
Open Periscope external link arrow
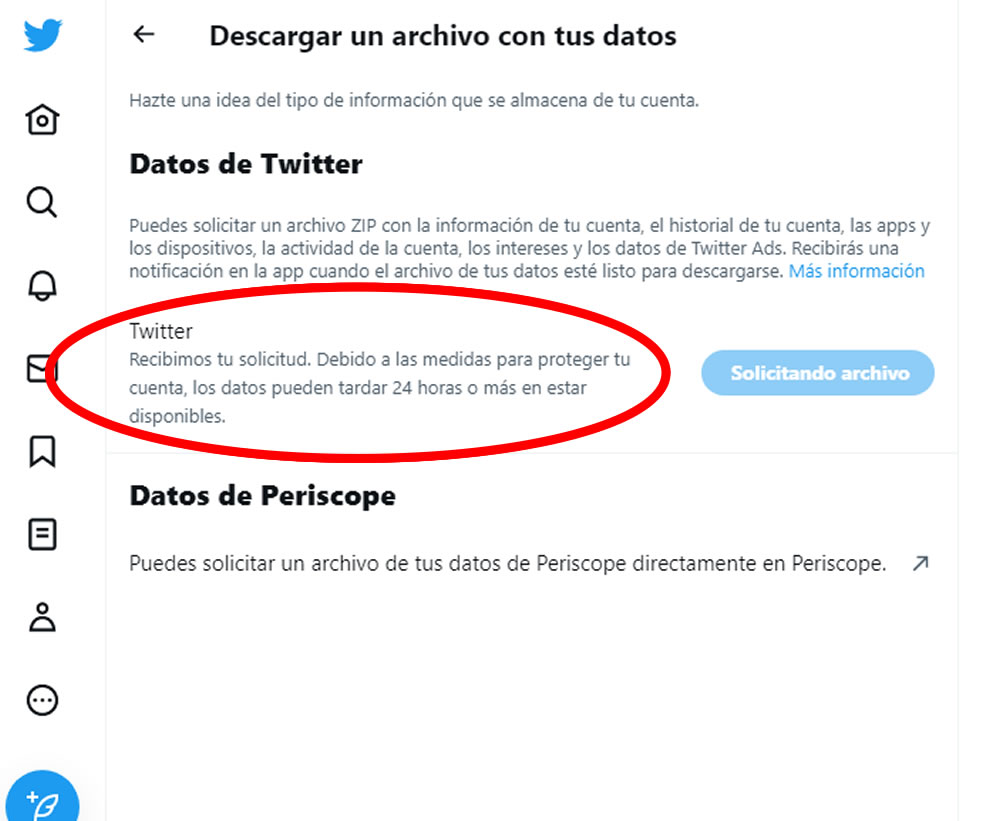tap(920, 563)
